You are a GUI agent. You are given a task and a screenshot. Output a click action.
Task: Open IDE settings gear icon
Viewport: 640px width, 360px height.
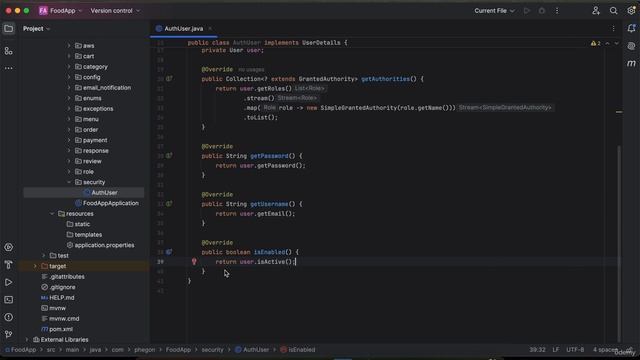coord(631,11)
